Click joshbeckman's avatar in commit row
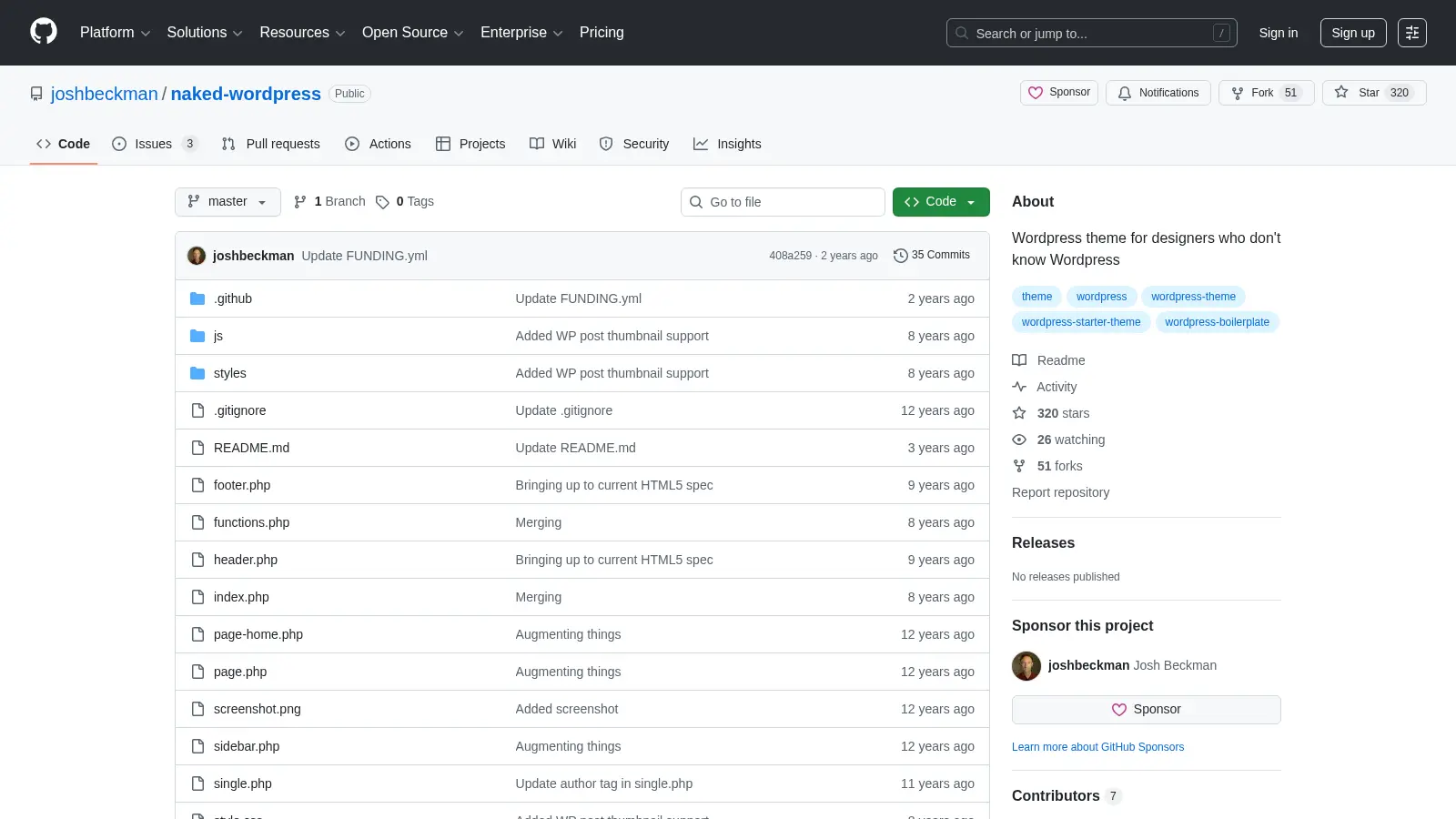 (x=197, y=256)
